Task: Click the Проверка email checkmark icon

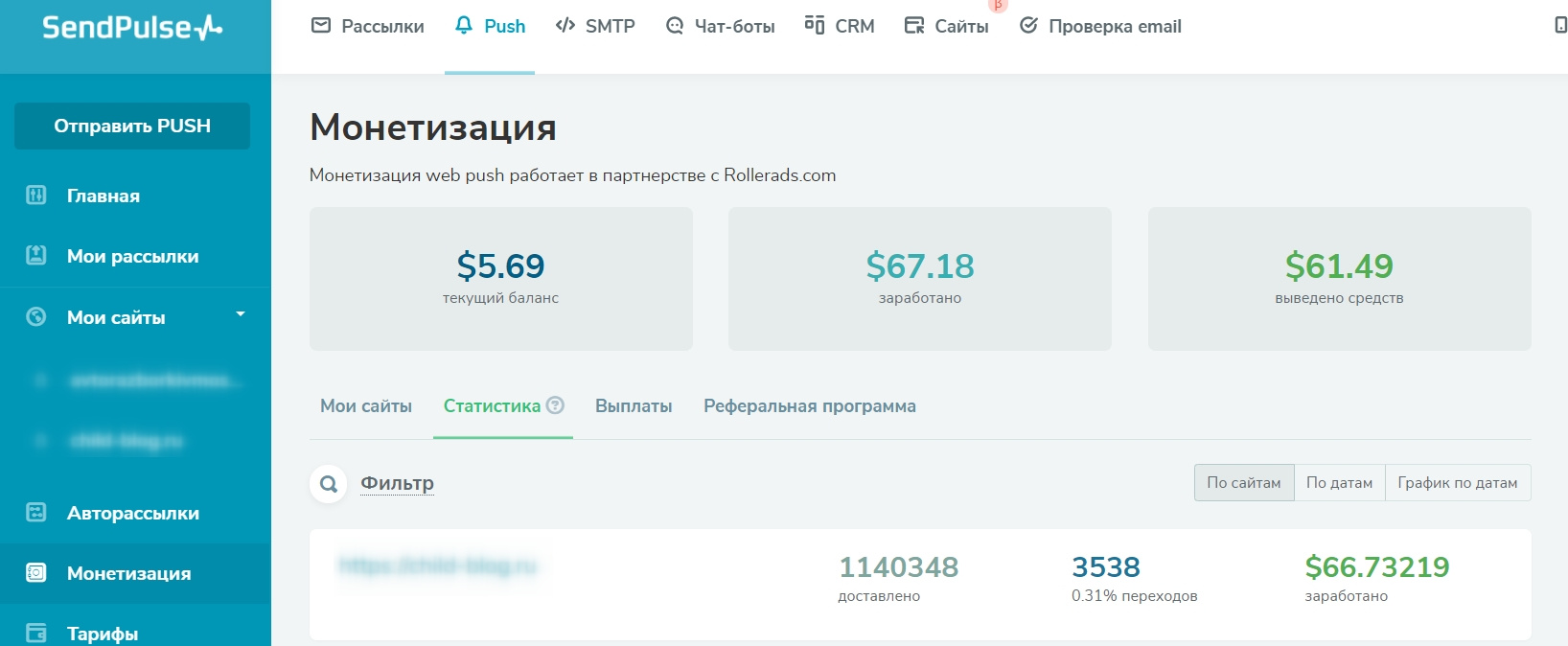Action: coord(1028,26)
